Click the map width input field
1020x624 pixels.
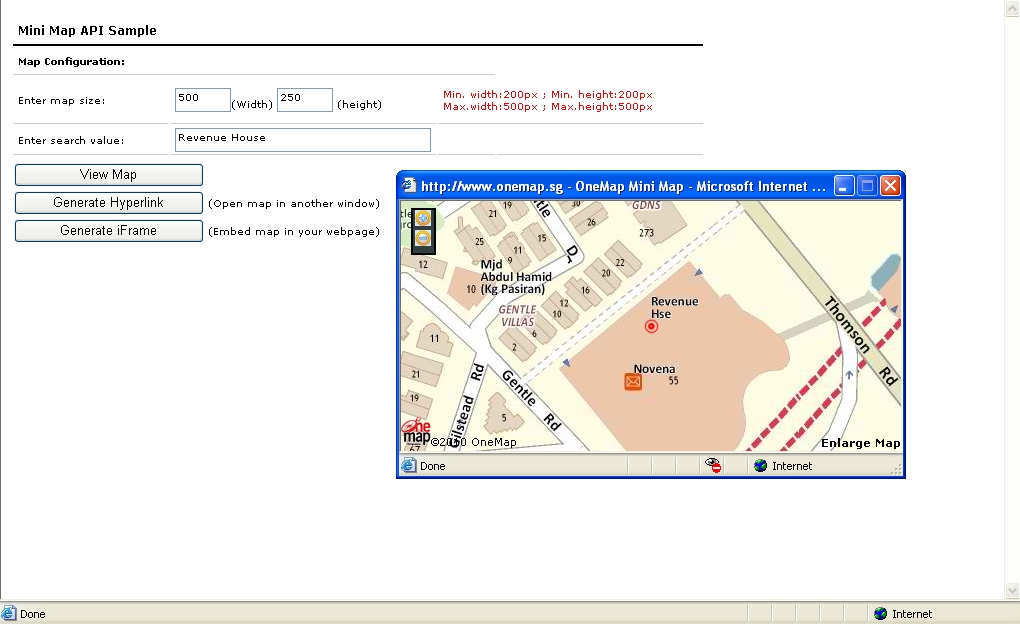(202, 100)
